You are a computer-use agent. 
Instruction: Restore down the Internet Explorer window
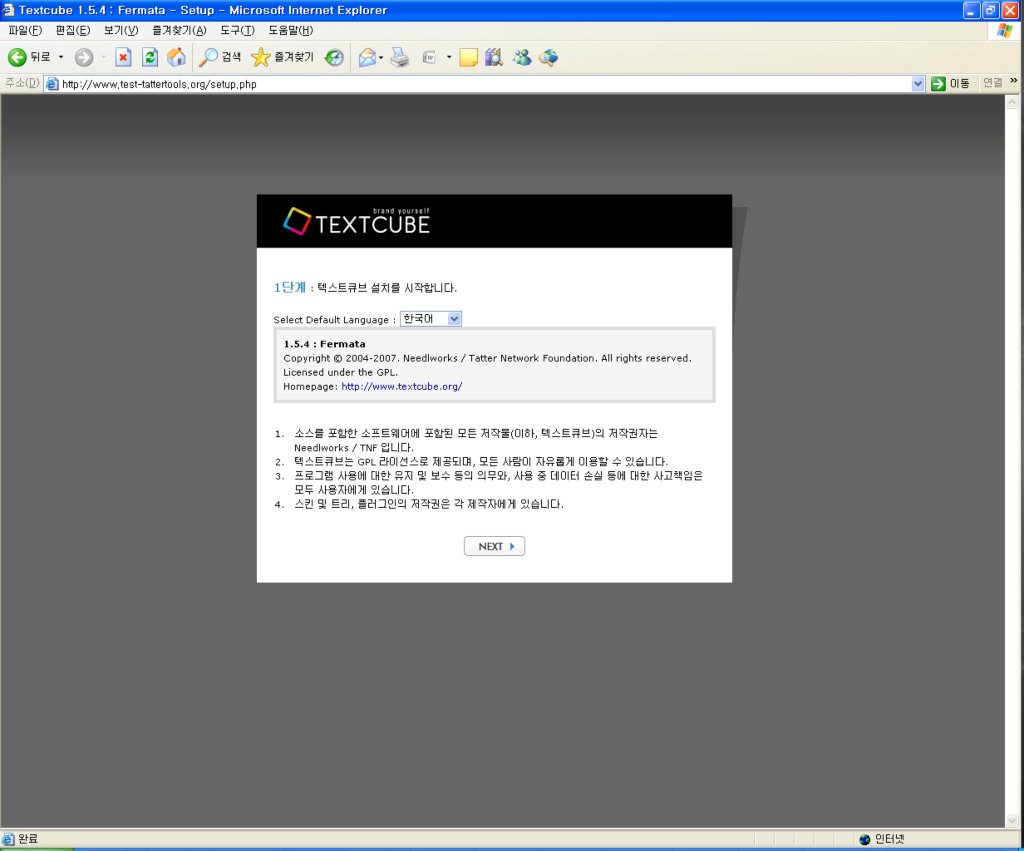click(x=991, y=10)
